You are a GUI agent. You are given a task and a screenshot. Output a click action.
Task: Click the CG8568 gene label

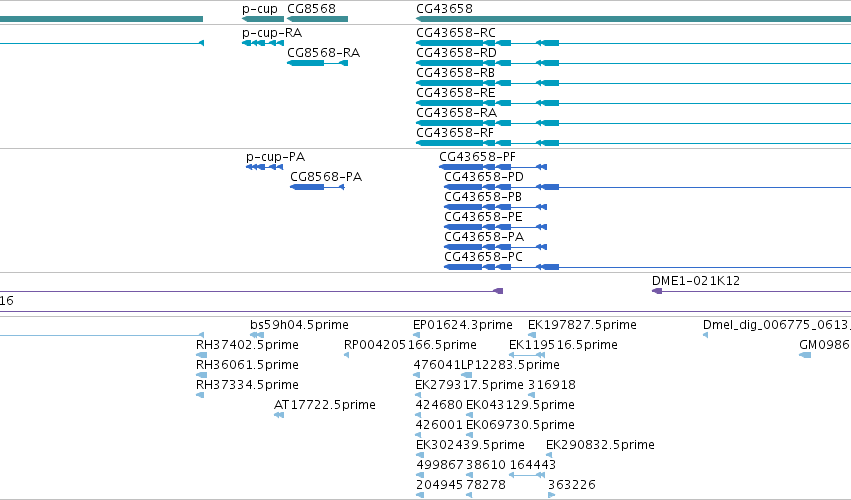[312, 9]
